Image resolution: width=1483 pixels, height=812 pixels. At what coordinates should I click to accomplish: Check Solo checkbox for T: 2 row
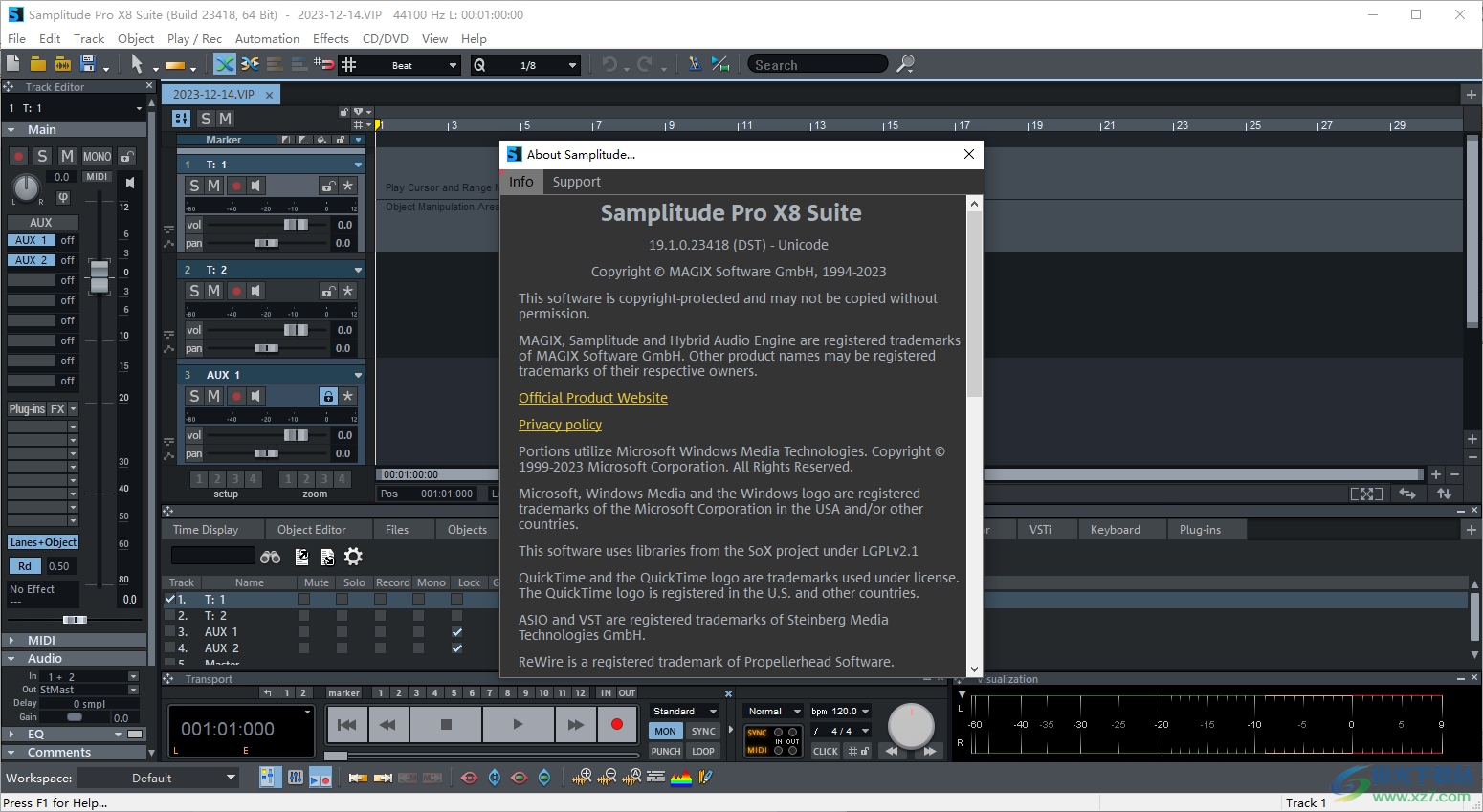tap(342, 616)
